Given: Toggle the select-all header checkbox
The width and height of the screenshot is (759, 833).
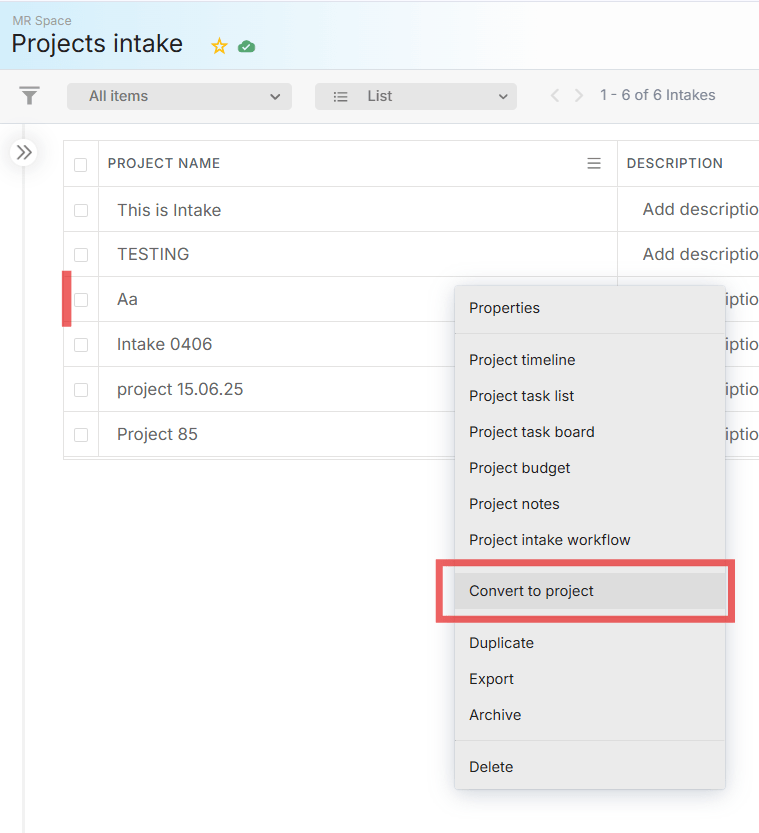Looking at the screenshot, I should coord(81,165).
